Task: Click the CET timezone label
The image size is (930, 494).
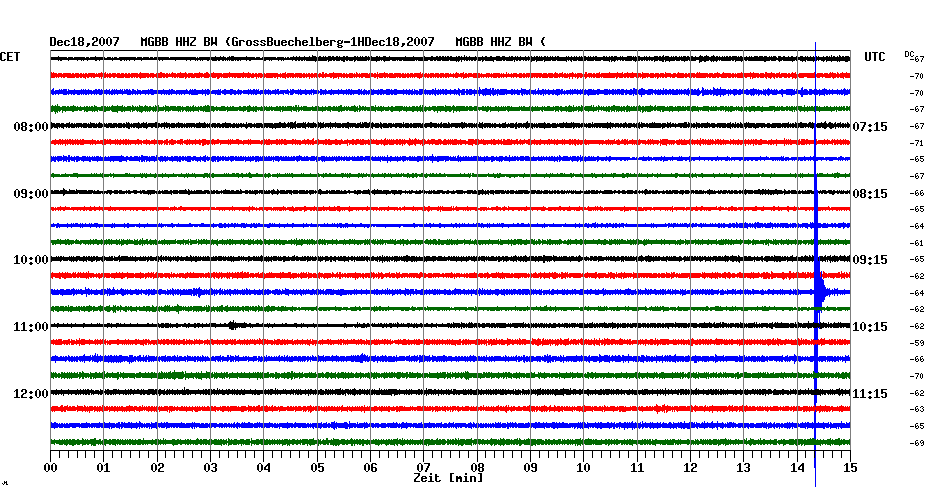Action: 10,57
